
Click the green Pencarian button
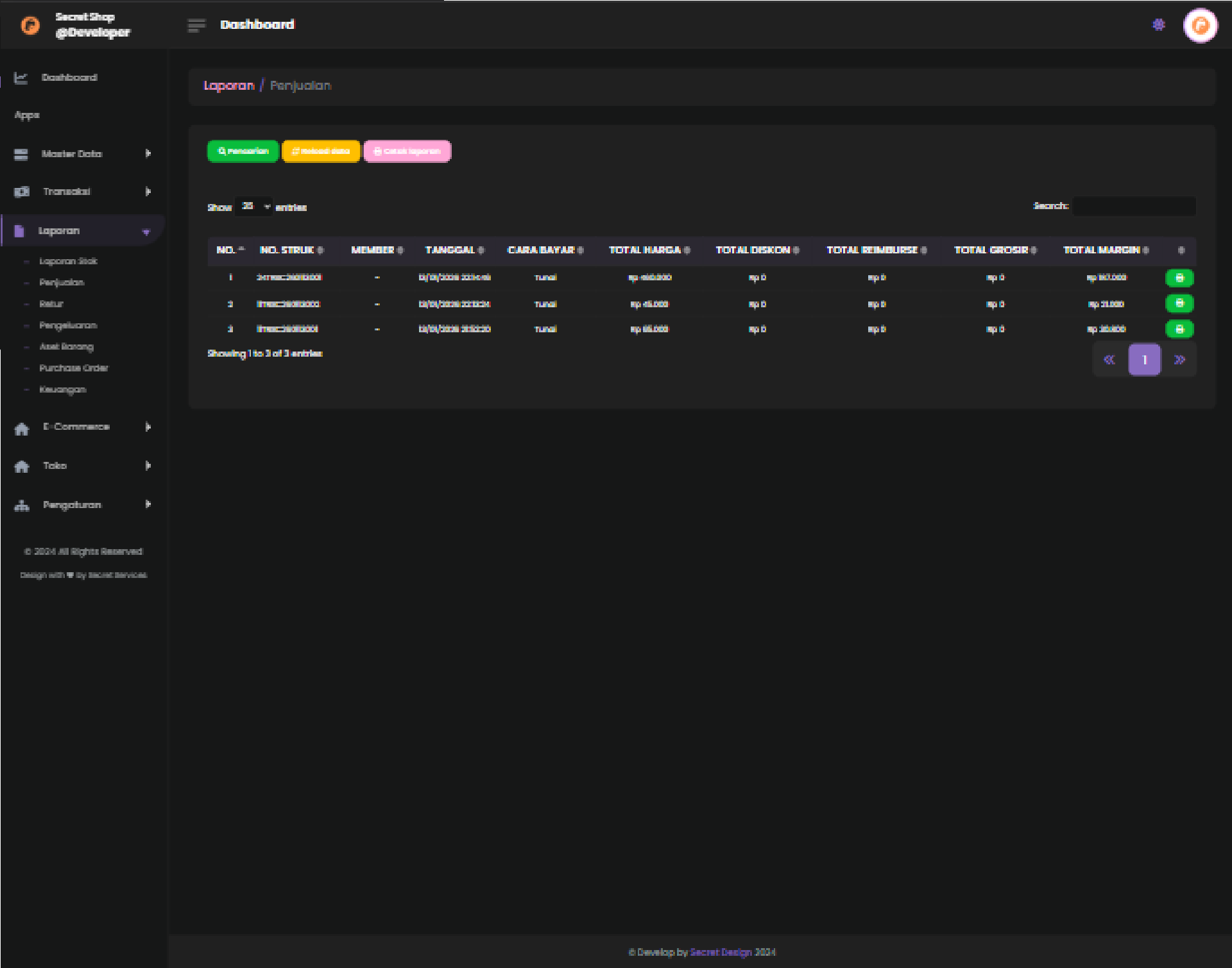pos(243,151)
